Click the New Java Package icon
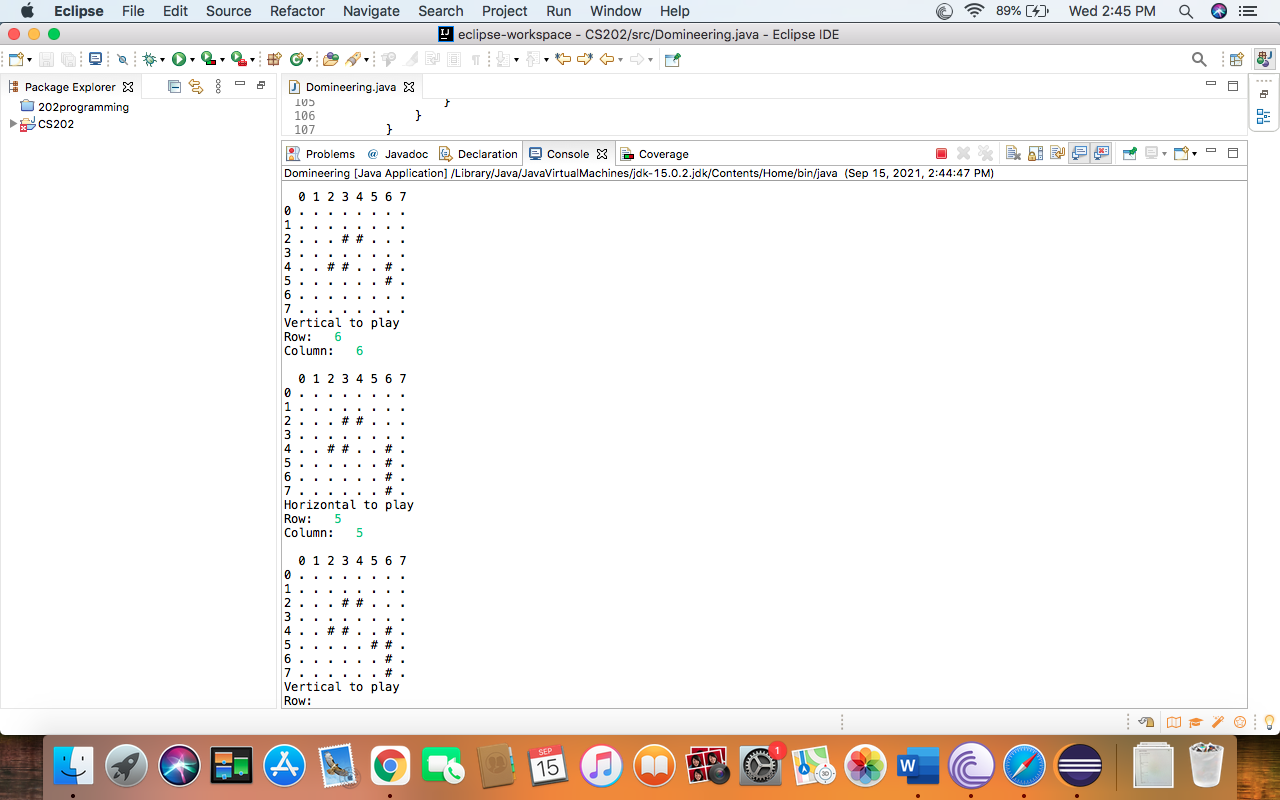1280x800 pixels. click(274, 60)
